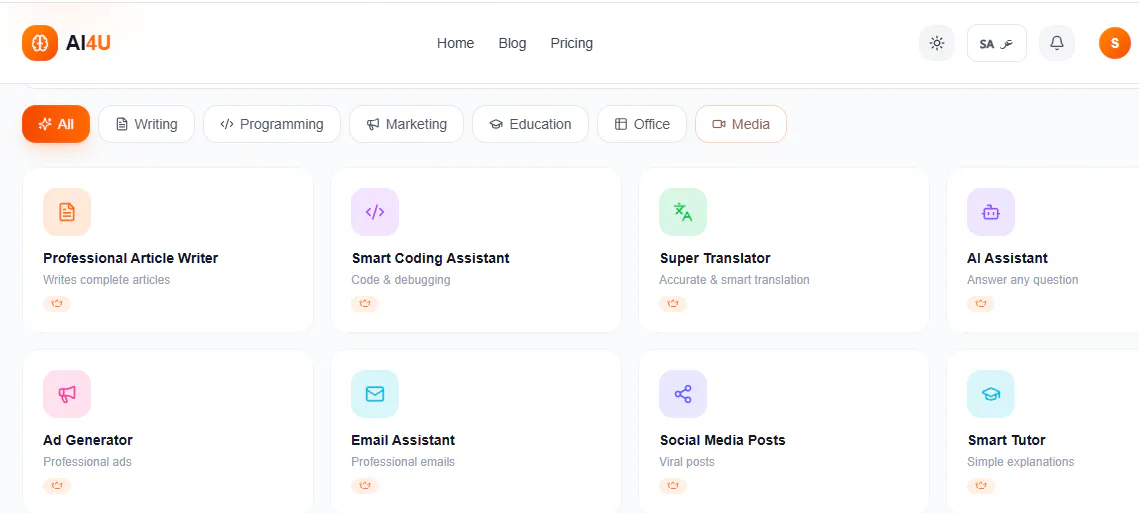Click the Email Assistant envelope icon
1139x513 pixels.
pyautogui.click(x=375, y=394)
